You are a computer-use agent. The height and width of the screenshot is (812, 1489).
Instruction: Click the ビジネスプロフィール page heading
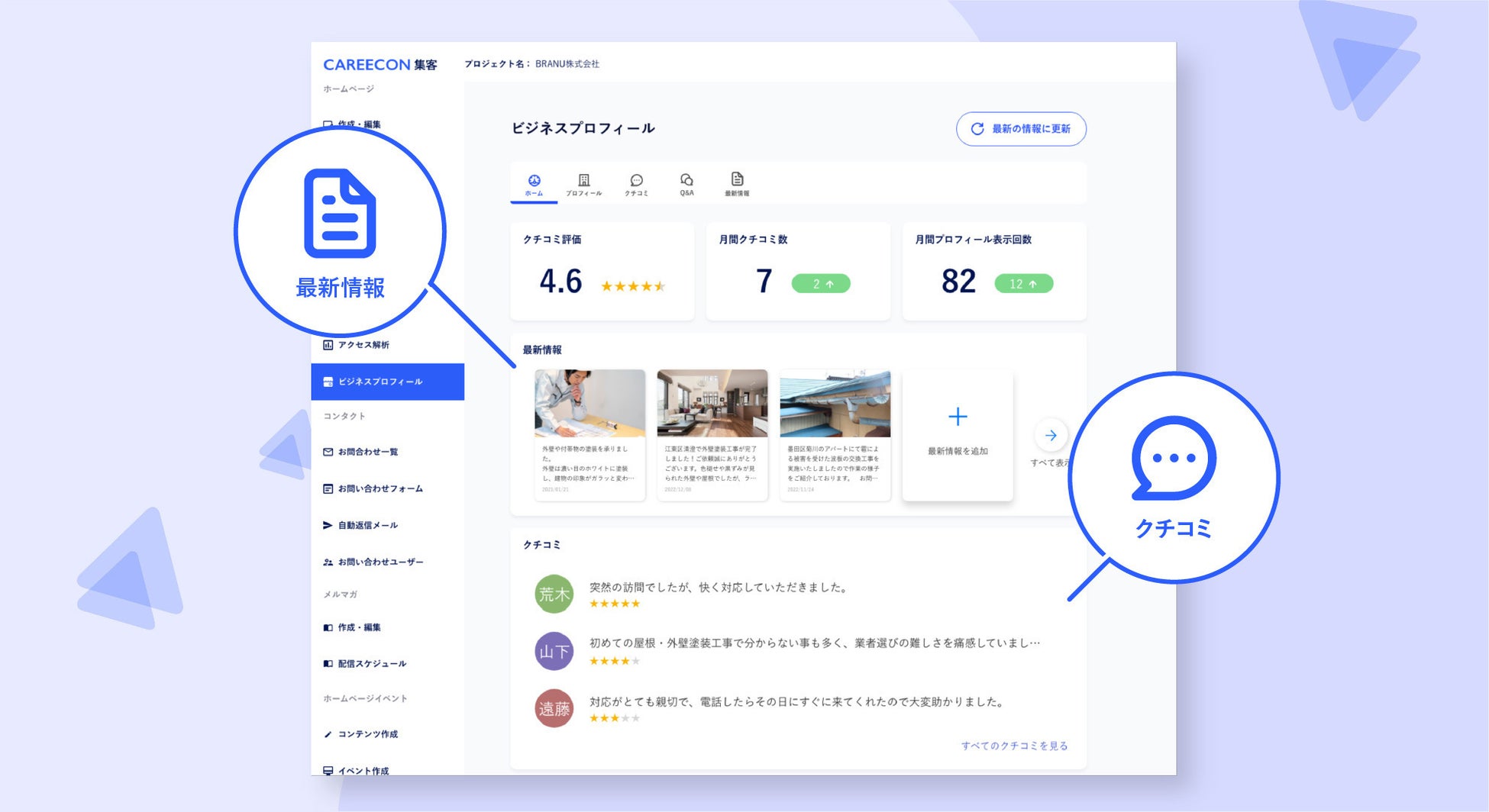coord(583,128)
